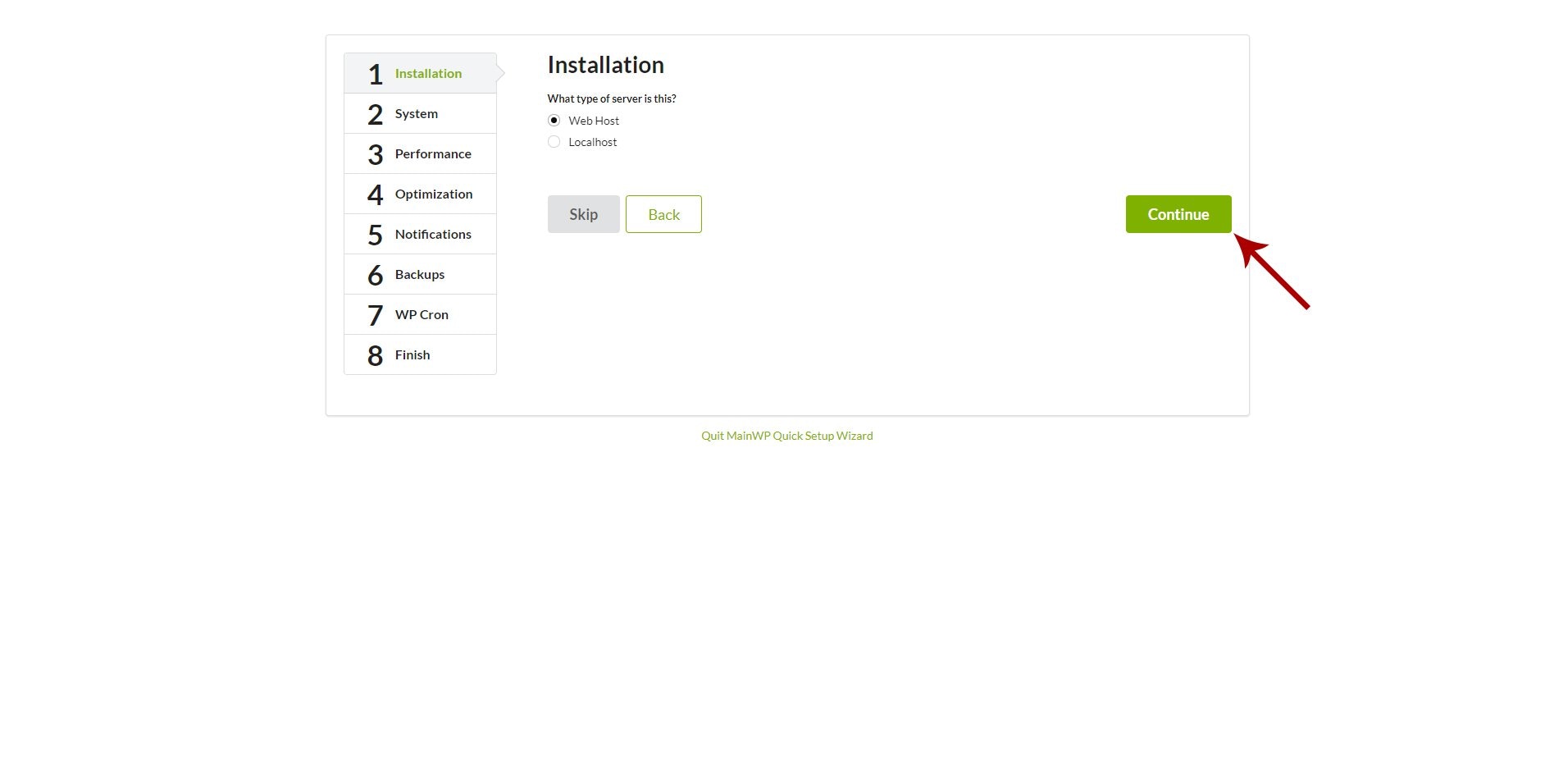Viewport: 1568px width, 777px height.
Task: Open the Backups step
Action: [419, 274]
